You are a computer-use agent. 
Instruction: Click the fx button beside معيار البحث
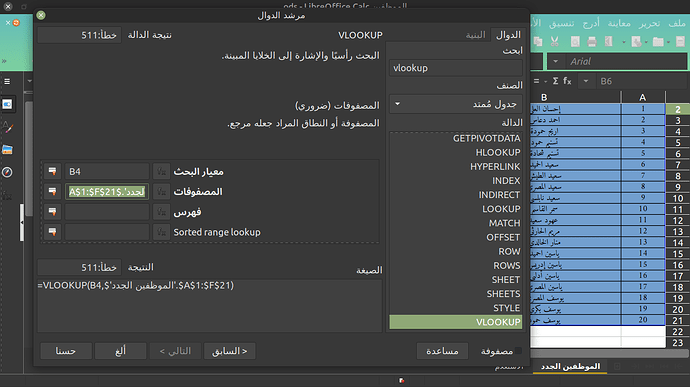161,171
